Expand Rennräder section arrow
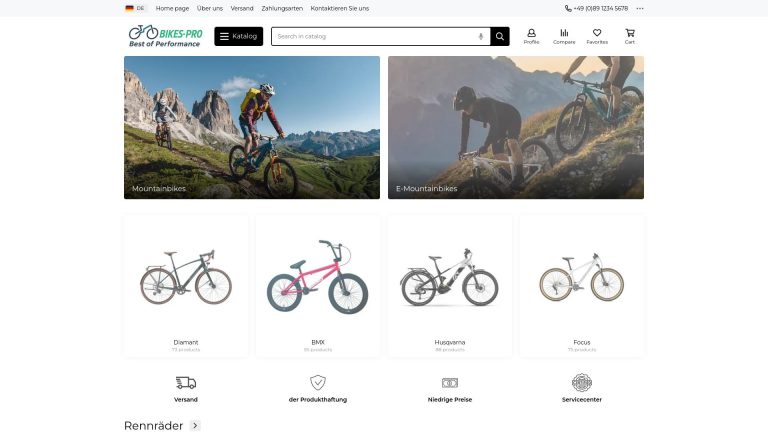The image size is (768, 432). pyautogui.click(x=195, y=425)
